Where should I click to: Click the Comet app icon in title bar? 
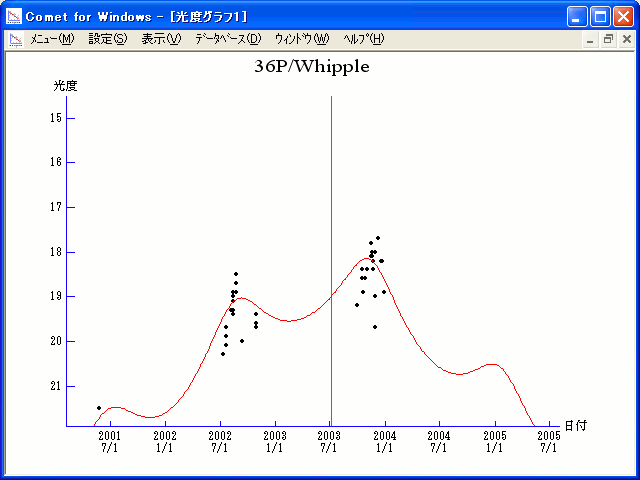coord(14,17)
